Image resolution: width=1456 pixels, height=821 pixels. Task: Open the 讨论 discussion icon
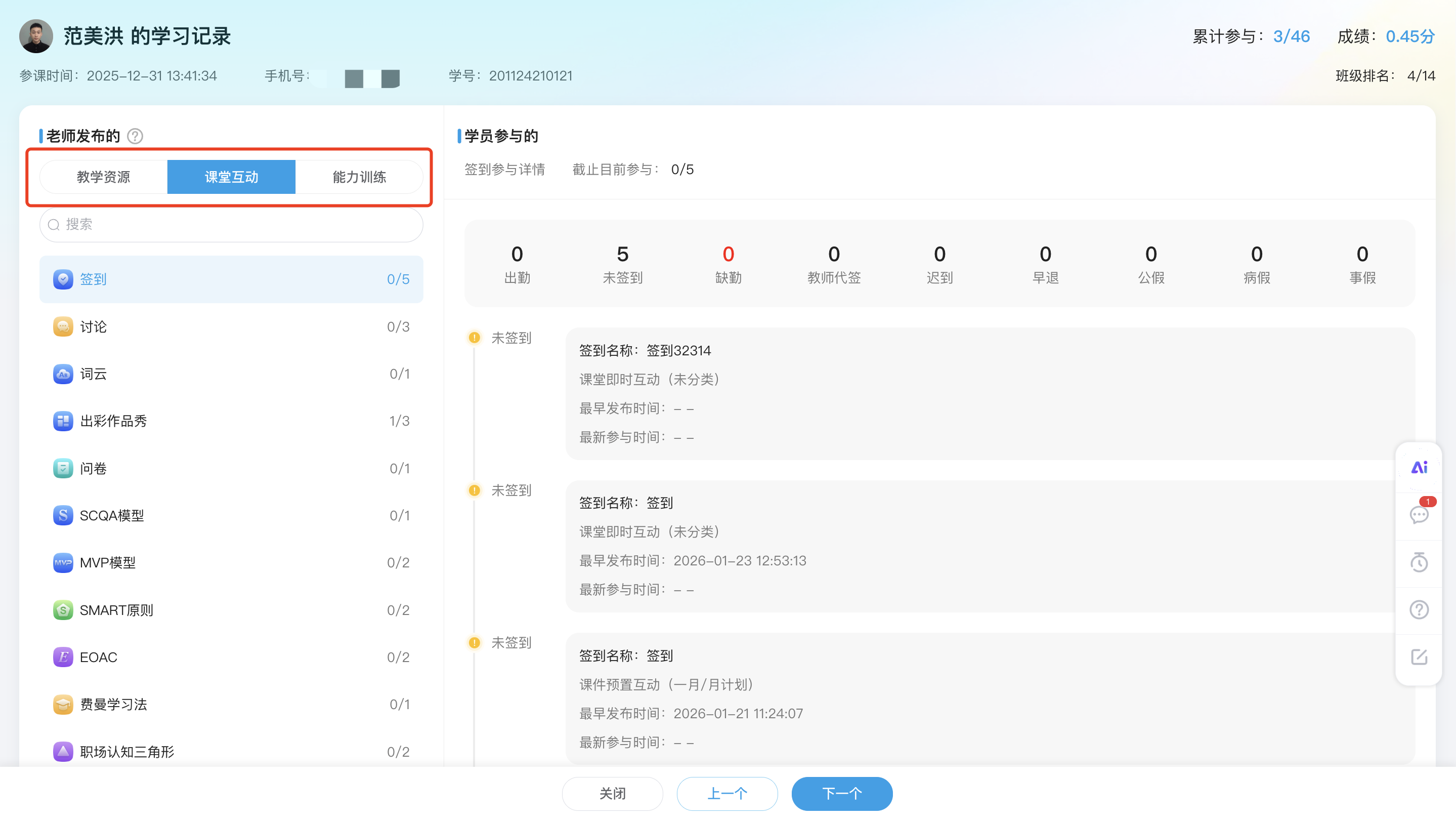(63, 326)
